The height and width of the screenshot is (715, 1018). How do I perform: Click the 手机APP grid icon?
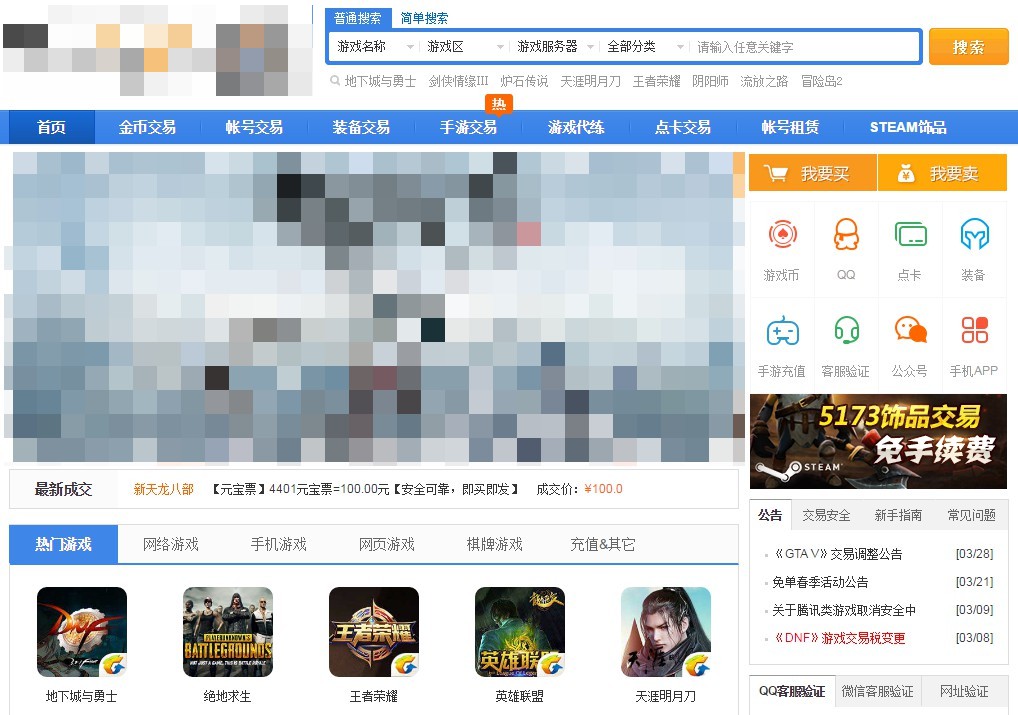[973, 331]
